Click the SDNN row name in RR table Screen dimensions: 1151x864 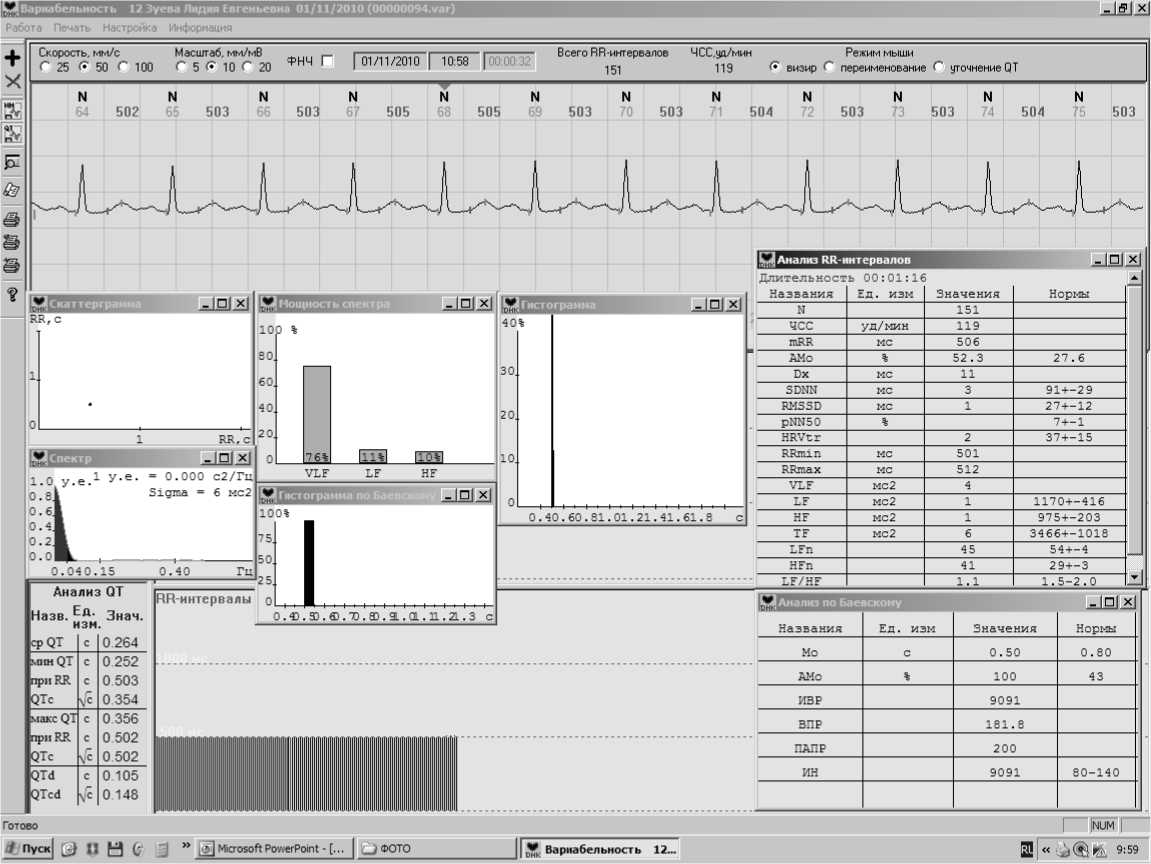[x=801, y=391]
